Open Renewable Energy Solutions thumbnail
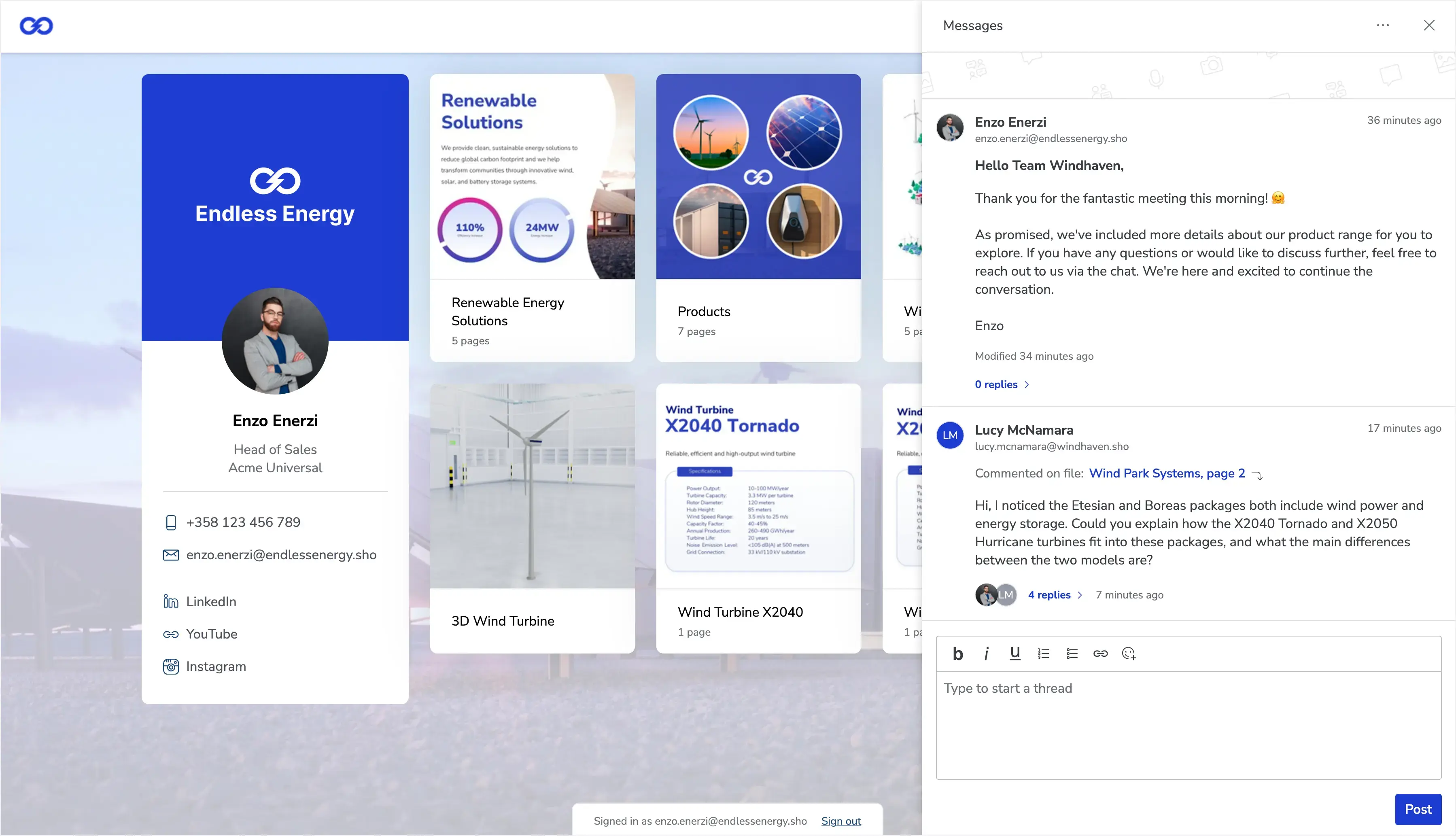The height and width of the screenshot is (836, 1456). click(532, 176)
